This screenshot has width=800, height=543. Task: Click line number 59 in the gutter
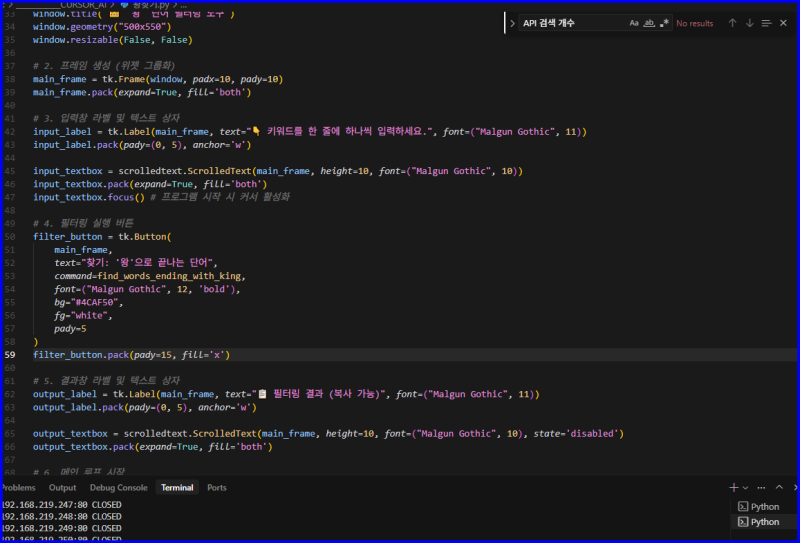click(10, 355)
